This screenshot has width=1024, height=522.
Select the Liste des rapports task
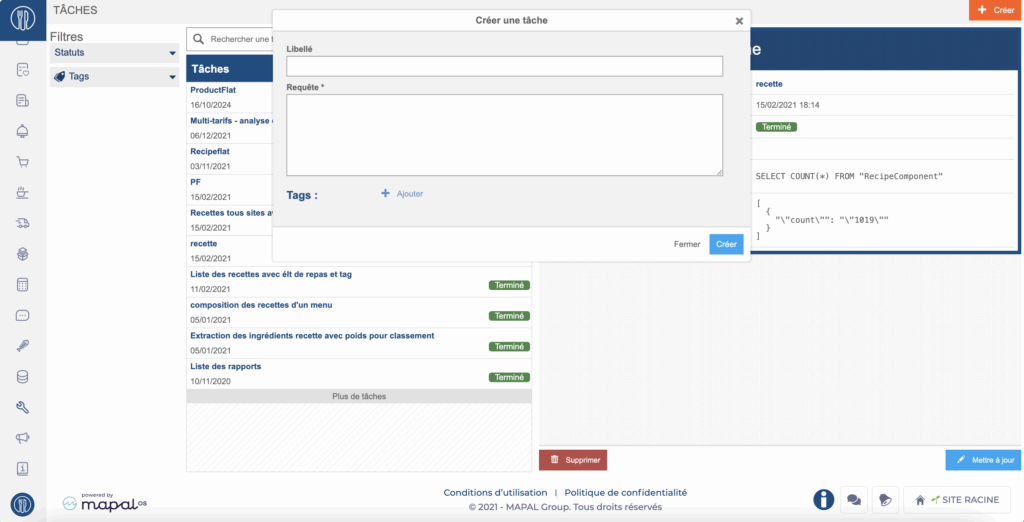226,366
